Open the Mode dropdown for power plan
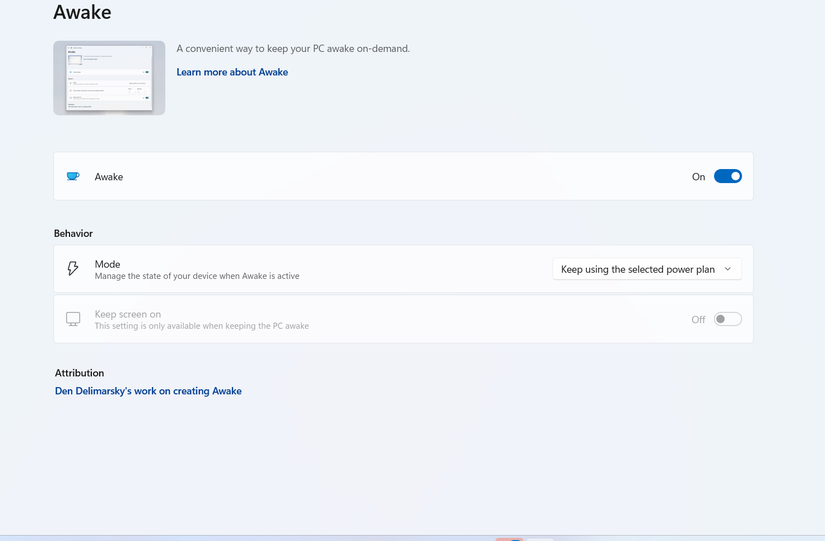 (x=647, y=269)
